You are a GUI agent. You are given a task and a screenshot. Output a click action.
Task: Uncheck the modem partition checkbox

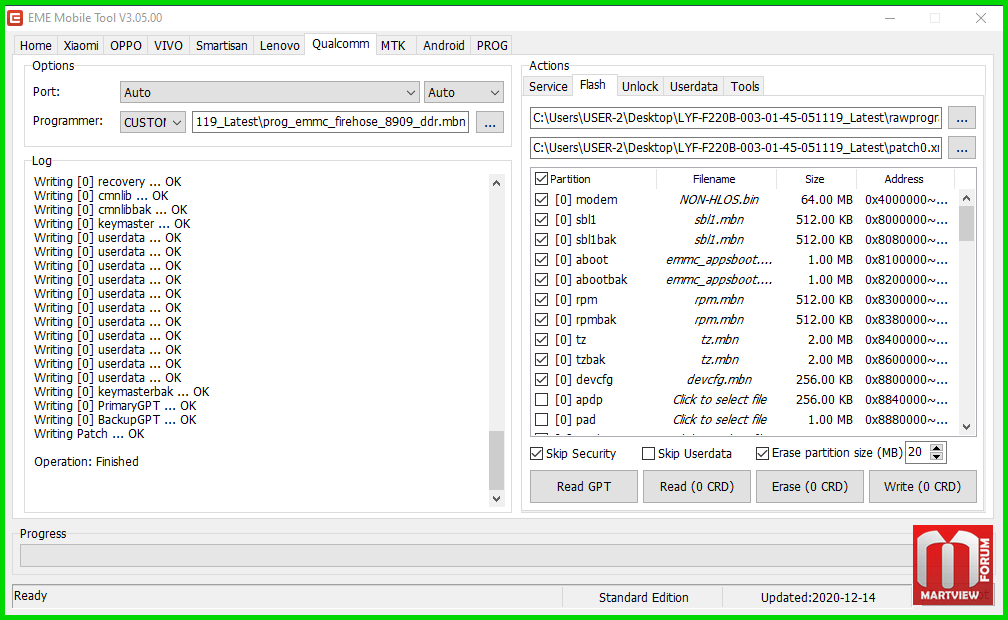pos(541,200)
